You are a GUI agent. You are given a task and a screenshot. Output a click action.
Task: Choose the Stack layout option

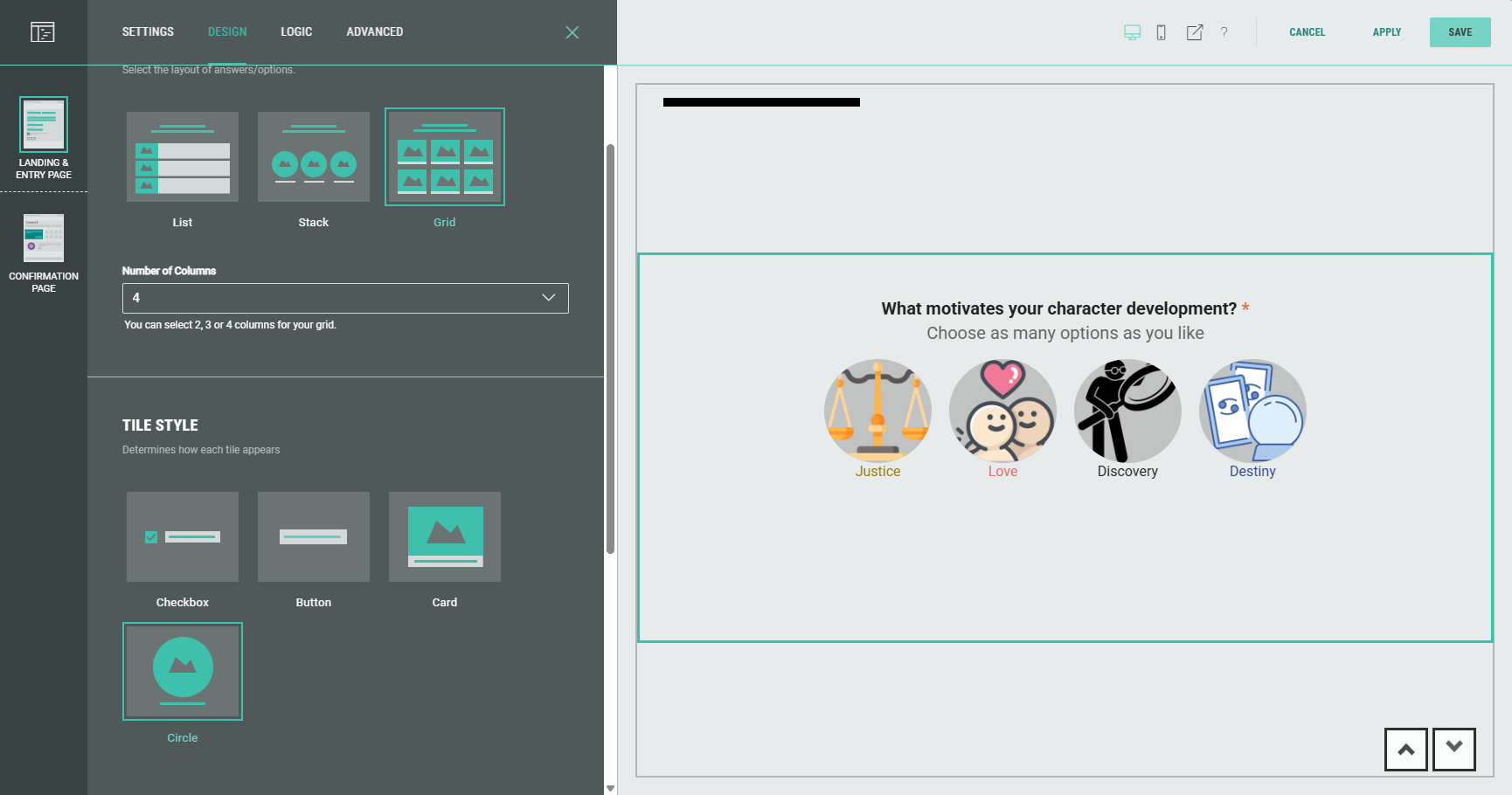coord(313,157)
